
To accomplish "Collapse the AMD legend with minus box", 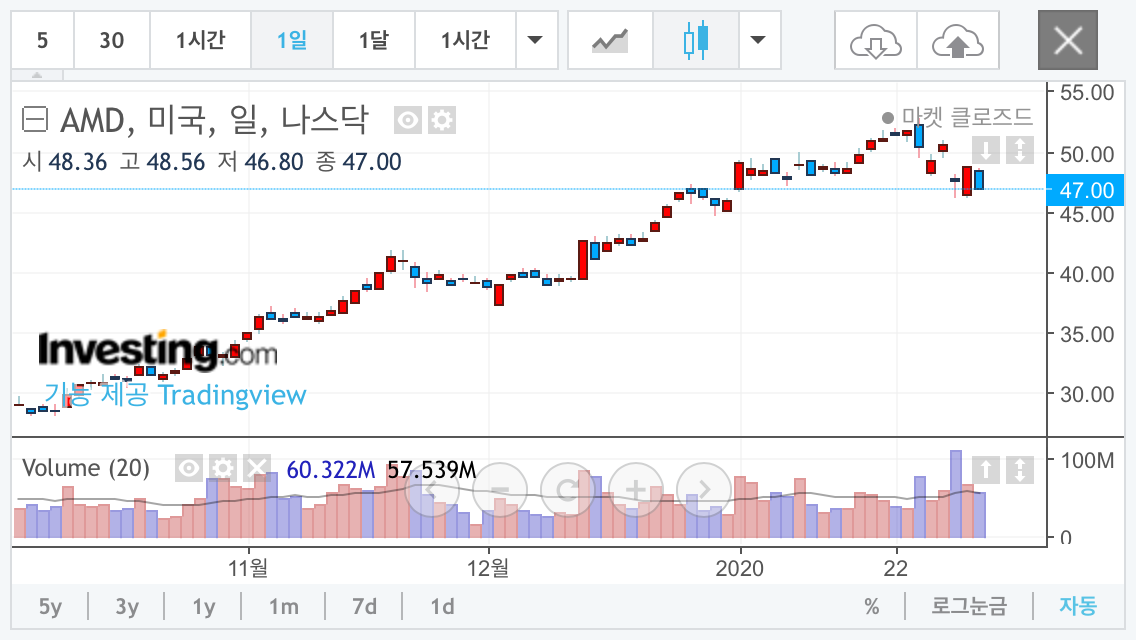I will click(35, 120).
